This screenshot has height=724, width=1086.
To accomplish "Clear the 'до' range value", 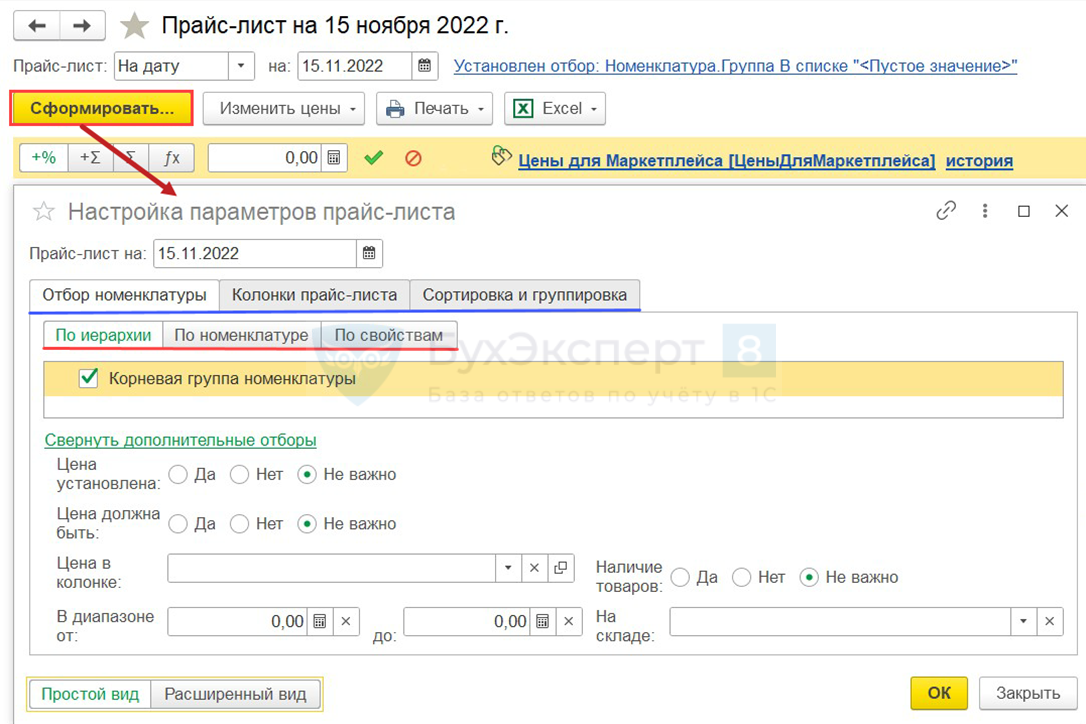I will [569, 621].
